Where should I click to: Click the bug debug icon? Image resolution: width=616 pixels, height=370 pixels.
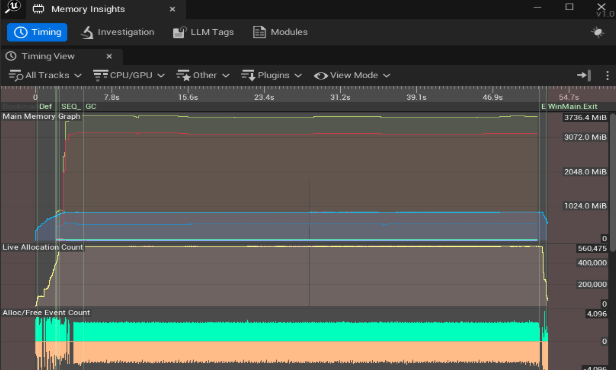coord(598,32)
